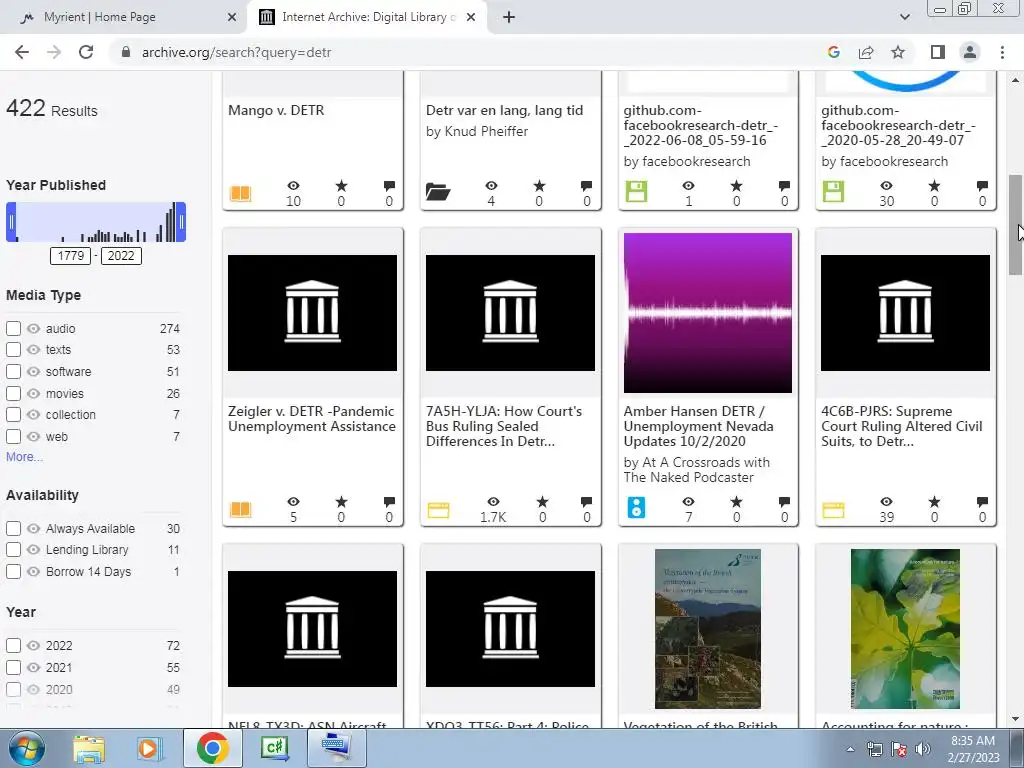The height and width of the screenshot is (768, 1024).
Task: Check the 2021 year checkbox
Action: point(13,667)
